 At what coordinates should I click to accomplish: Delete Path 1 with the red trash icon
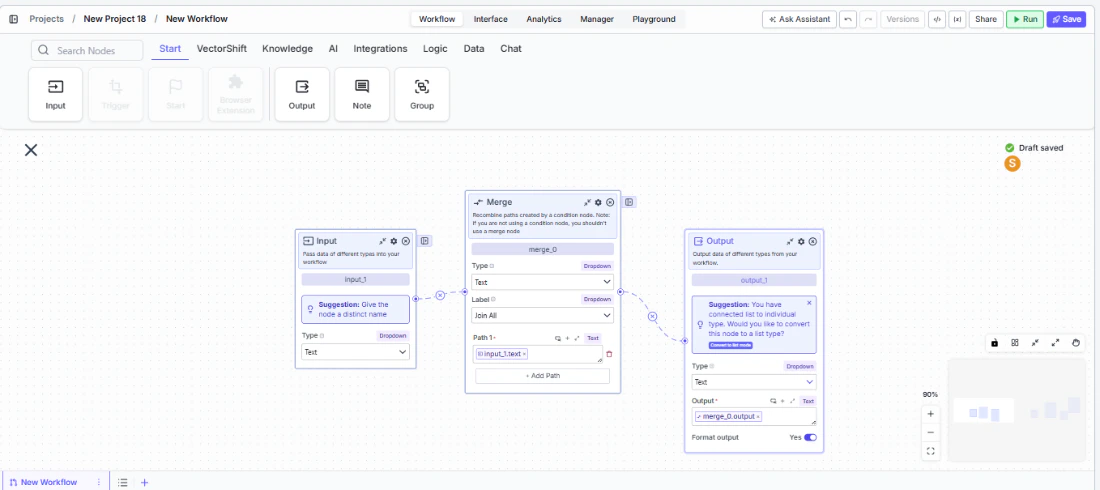(609, 354)
